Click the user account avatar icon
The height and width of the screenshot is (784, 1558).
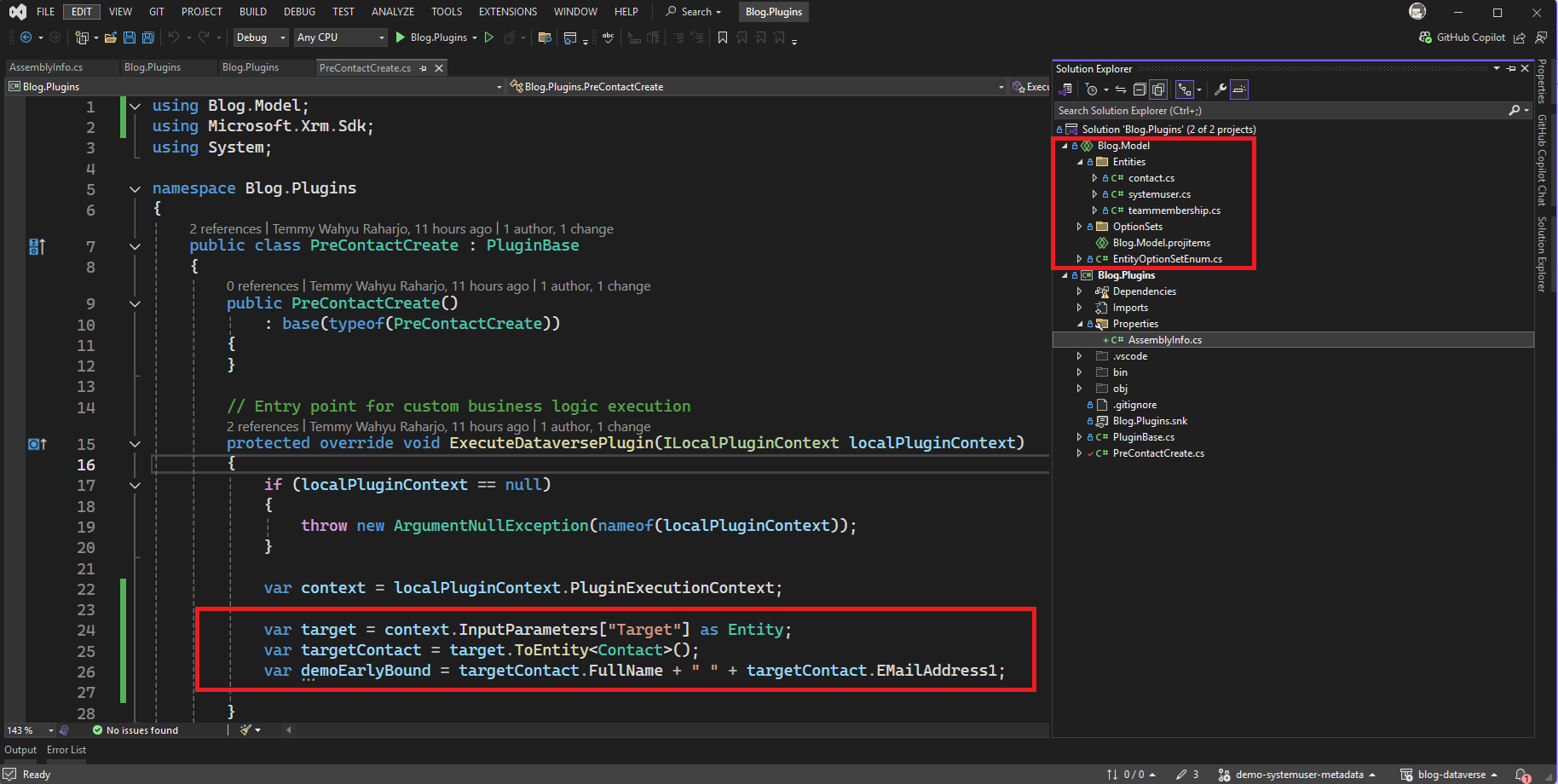[1417, 11]
